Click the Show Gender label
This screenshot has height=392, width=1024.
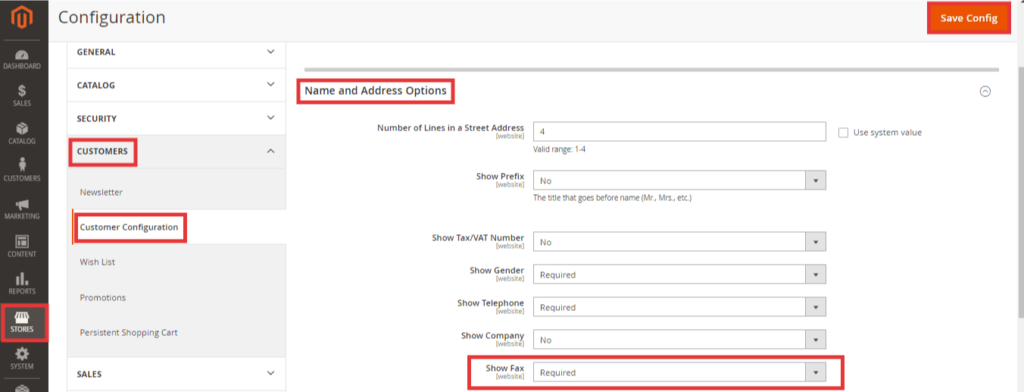click(496, 270)
